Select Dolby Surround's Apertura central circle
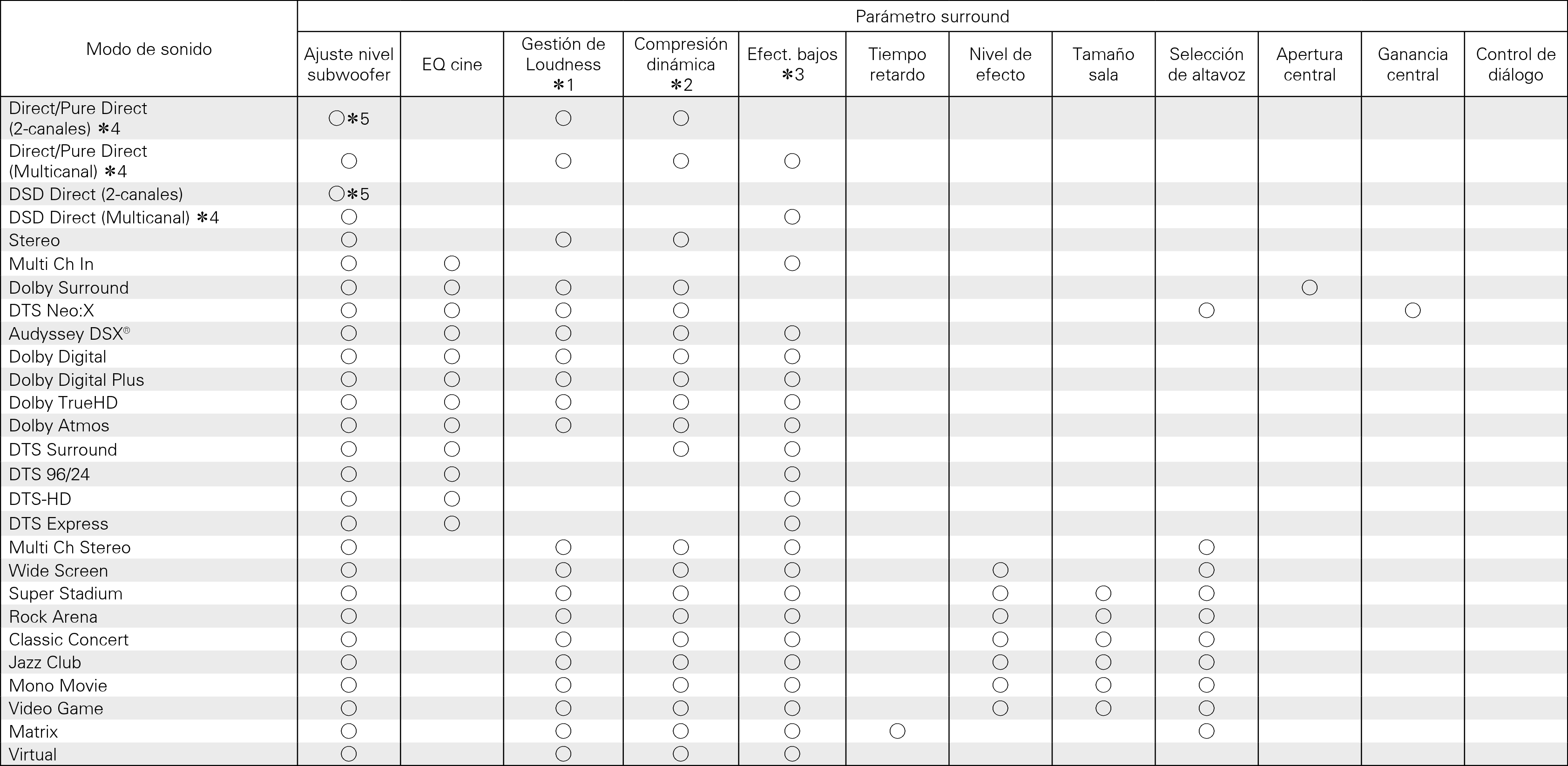The height and width of the screenshot is (766, 1568). pyautogui.click(x=1309, y=287)
